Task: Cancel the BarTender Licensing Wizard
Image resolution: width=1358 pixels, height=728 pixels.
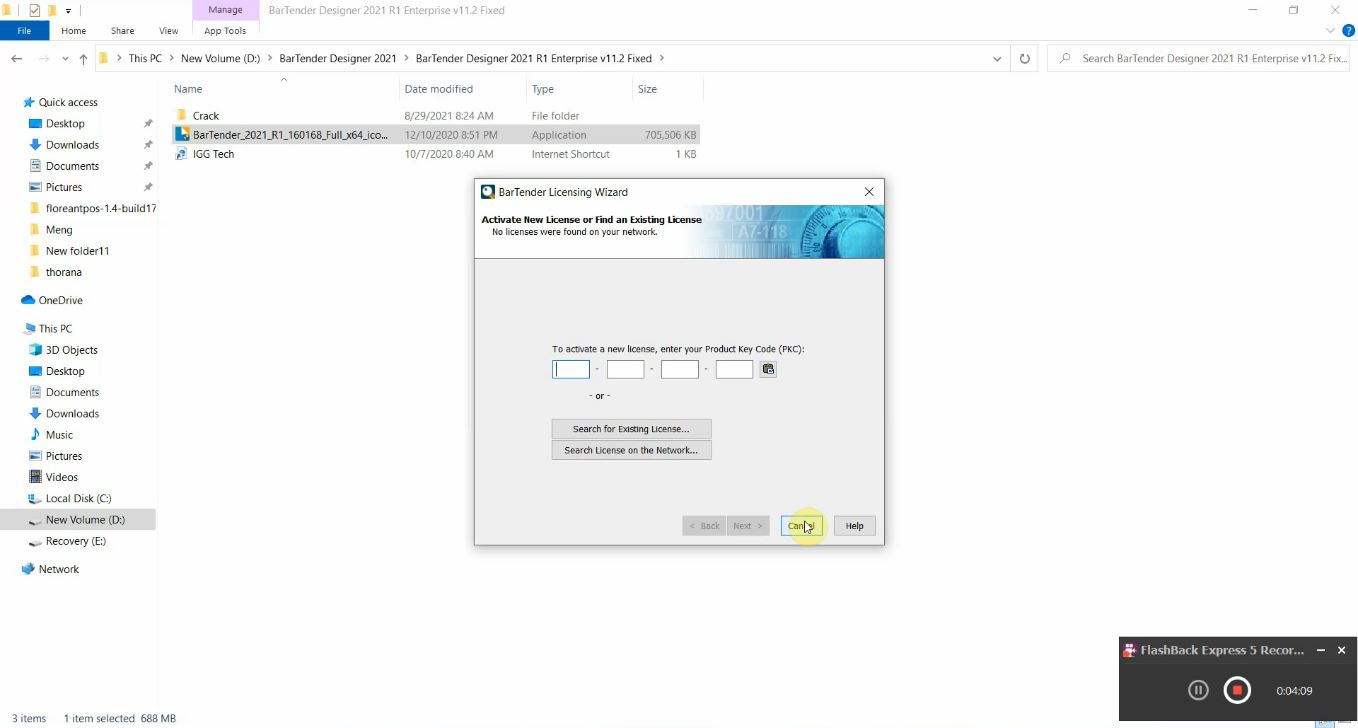Action: [801, 526]
